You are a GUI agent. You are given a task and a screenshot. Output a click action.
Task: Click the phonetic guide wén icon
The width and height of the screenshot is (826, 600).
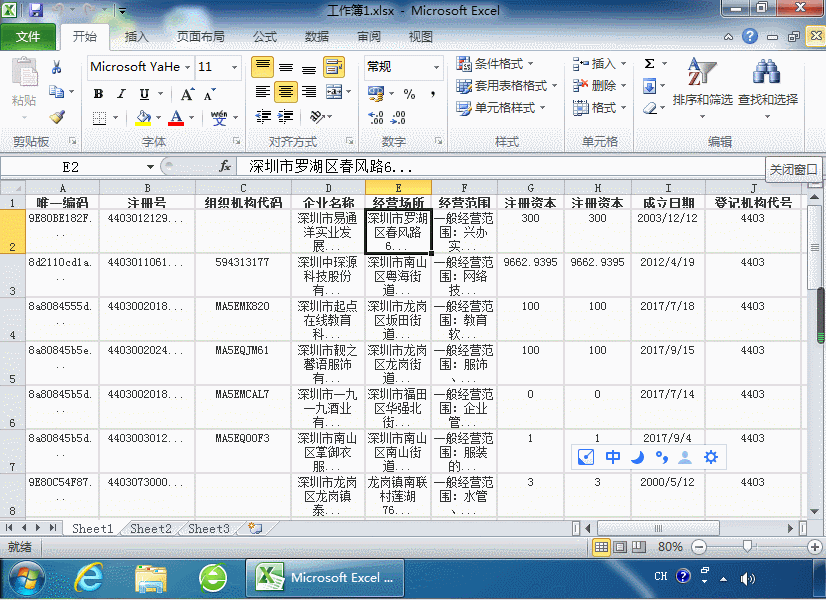click(219, 118)
